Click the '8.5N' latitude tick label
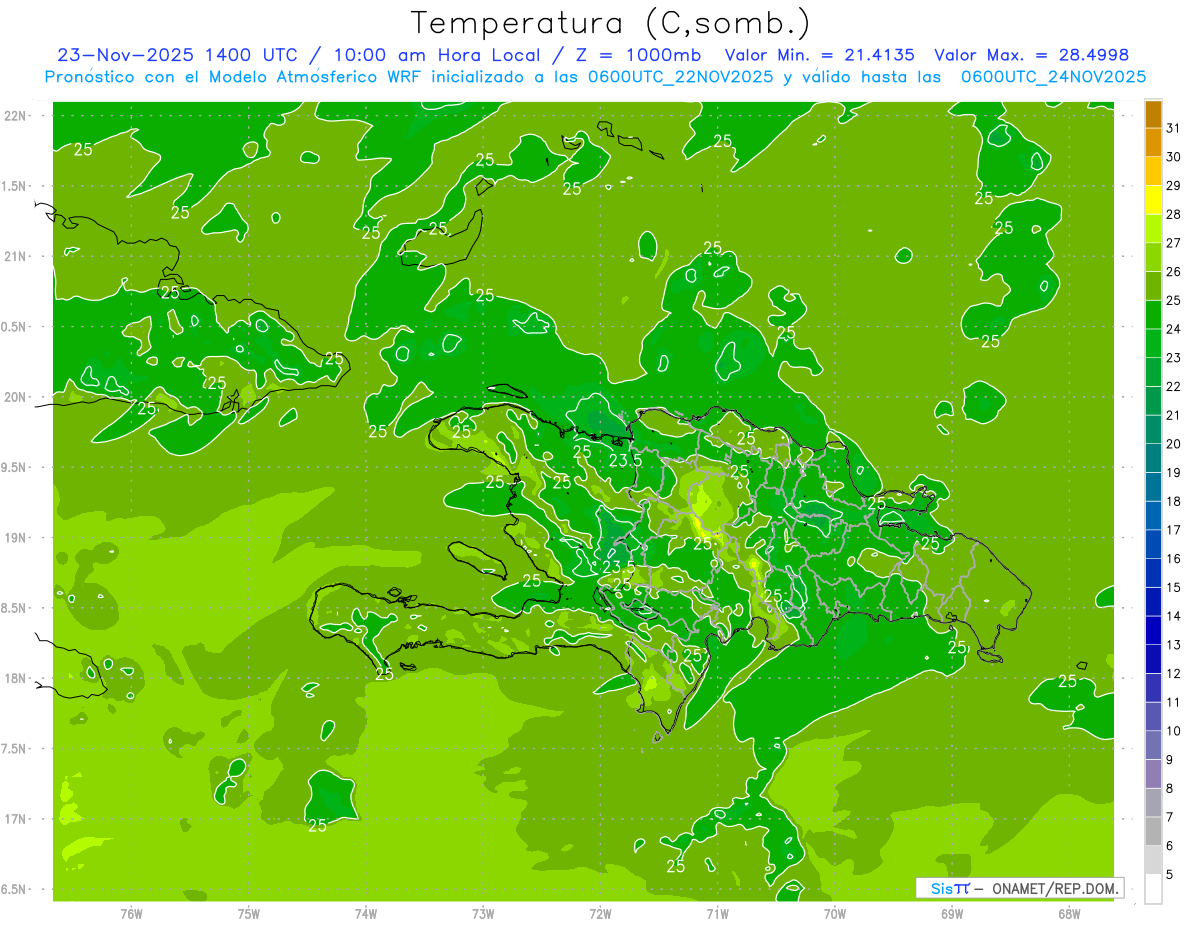 coord(14,608)
